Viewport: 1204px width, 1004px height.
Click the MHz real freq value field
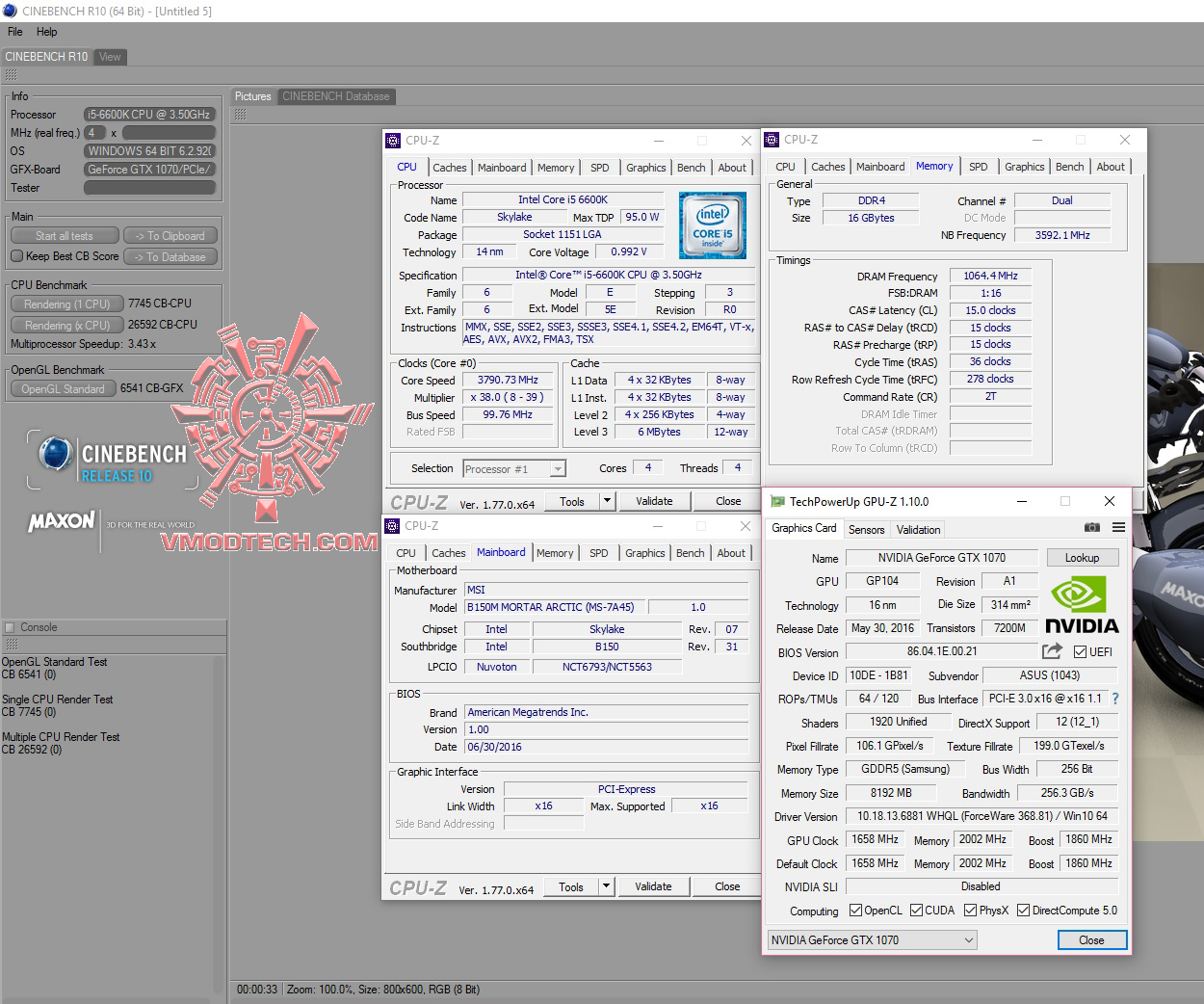(x=169, y=133)
